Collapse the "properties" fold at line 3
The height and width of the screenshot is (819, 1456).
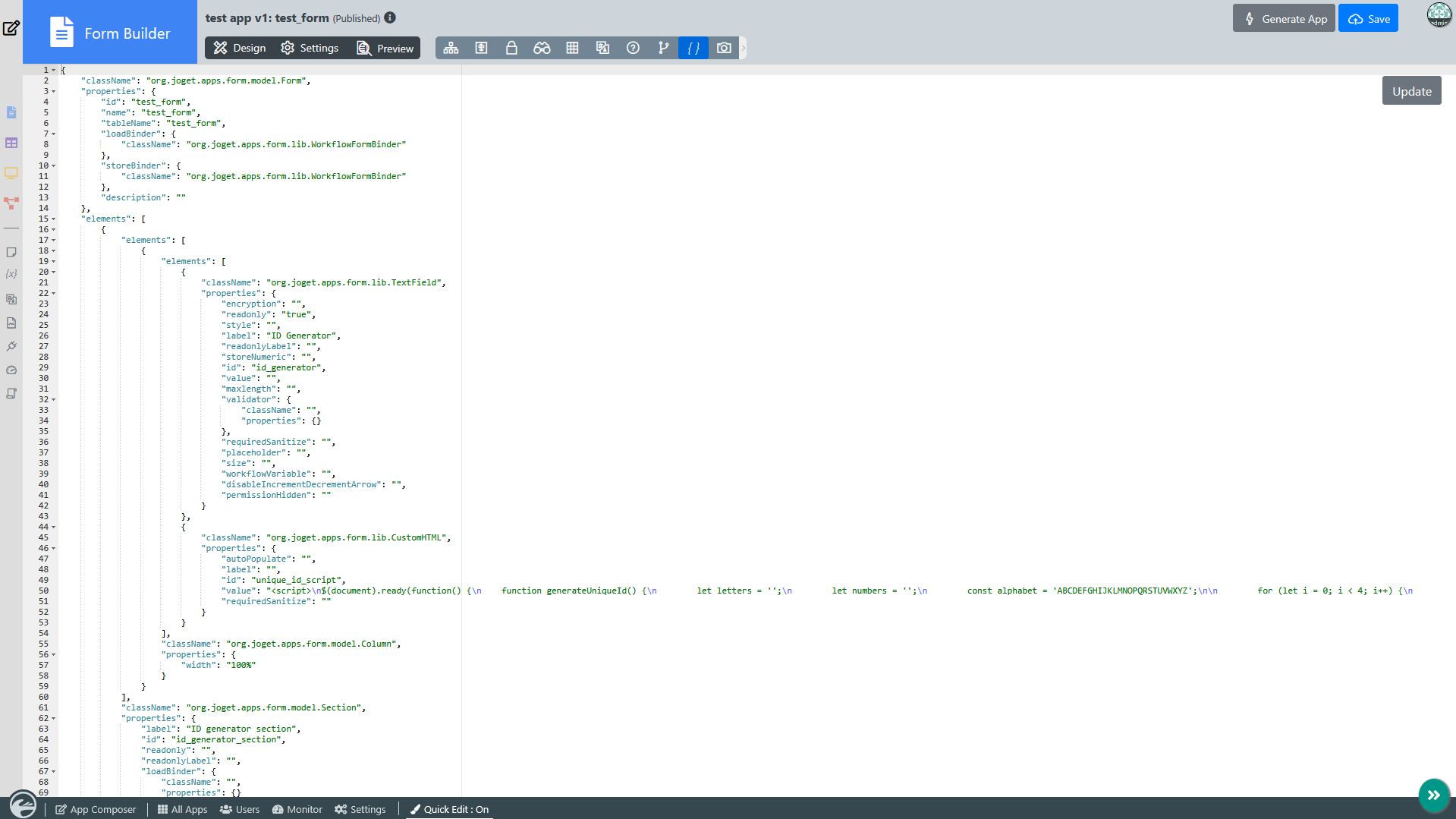(53, 92)
